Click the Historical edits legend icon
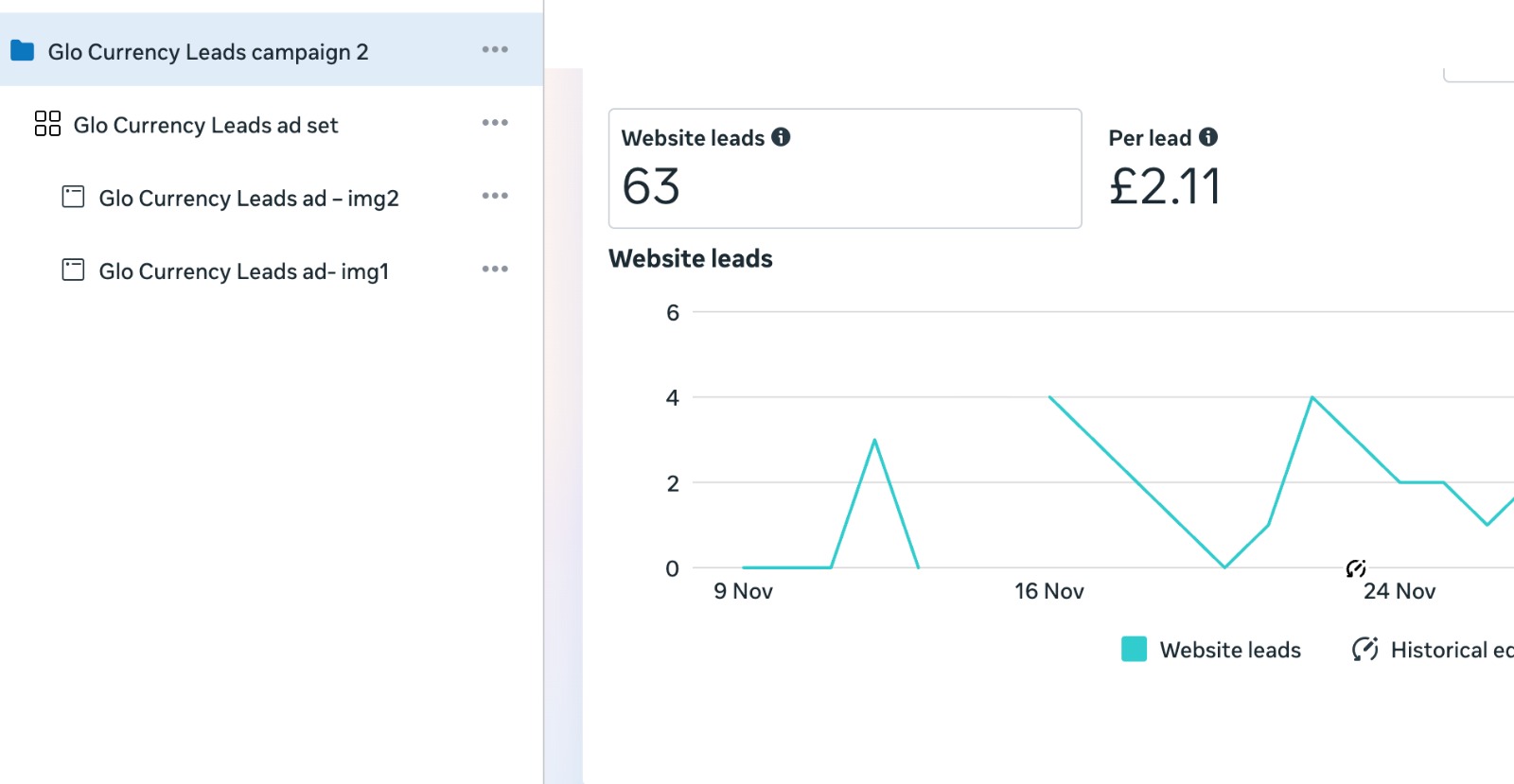 [x=1364, y=649]
